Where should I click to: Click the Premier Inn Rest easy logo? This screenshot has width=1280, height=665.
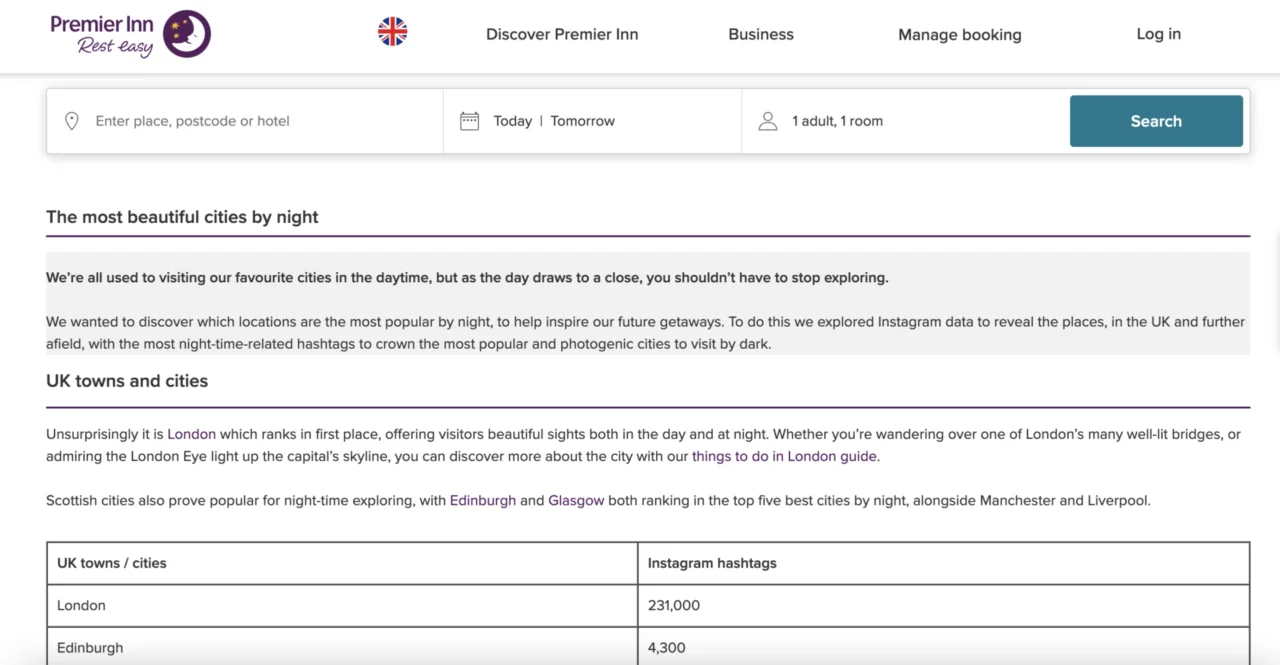pyautogui.click(x=130, y=35)
